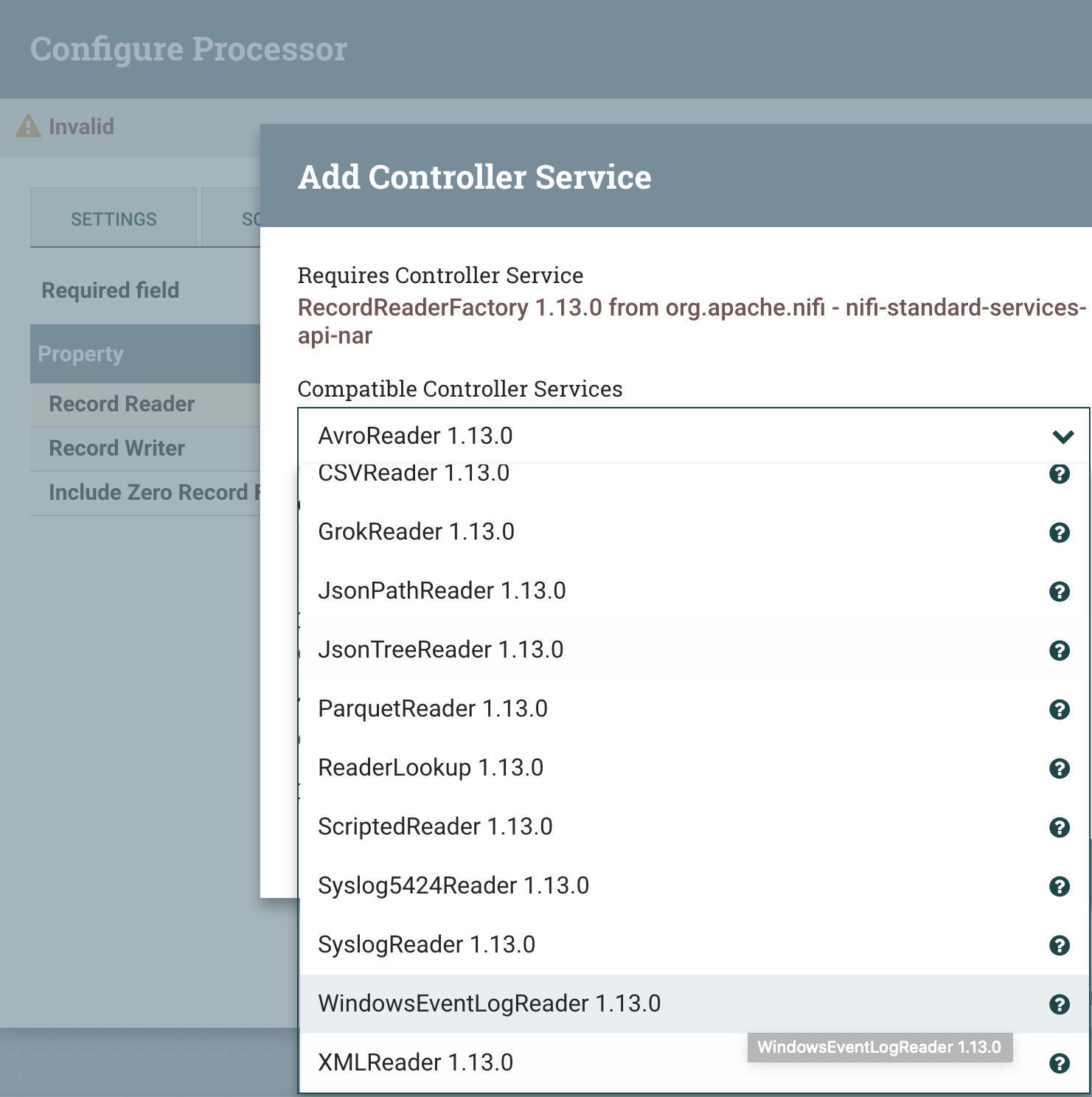The height and width of the screenshot is (1097, 1092).
Task: Select the Record Reader property row
Action: click(x=122, y=404)
